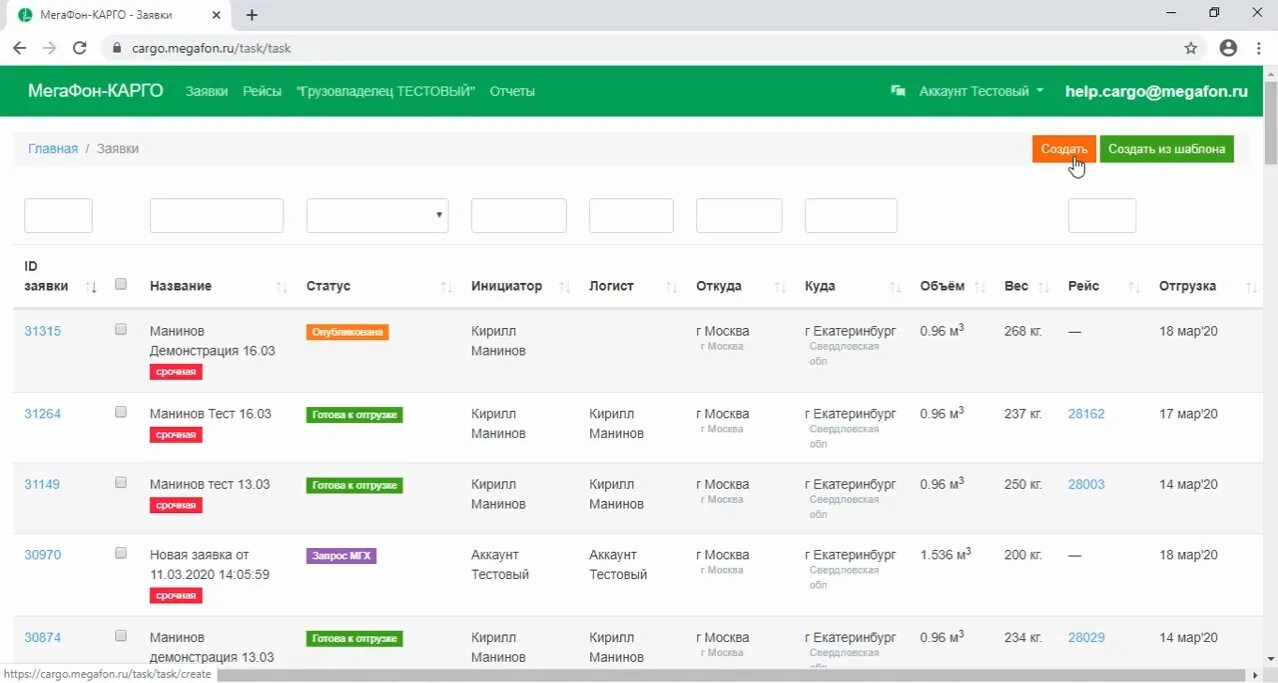
Task: Sort by Объём column arrows
Action: 980,287
